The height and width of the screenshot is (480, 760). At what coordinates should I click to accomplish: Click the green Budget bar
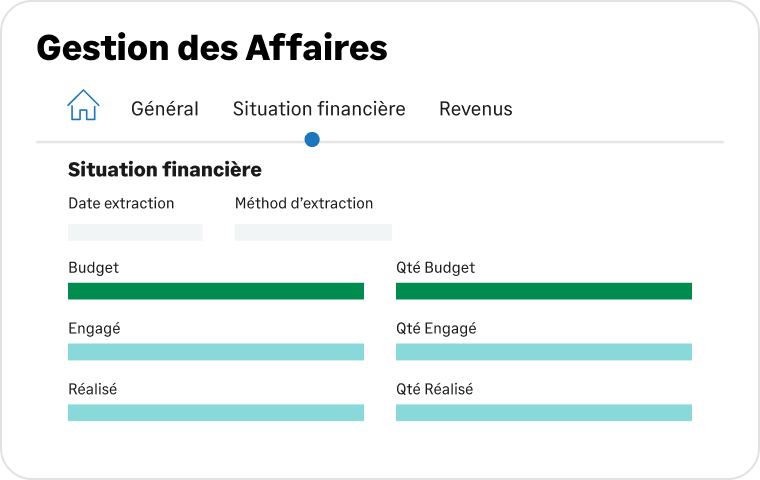[x=216, y=291]
